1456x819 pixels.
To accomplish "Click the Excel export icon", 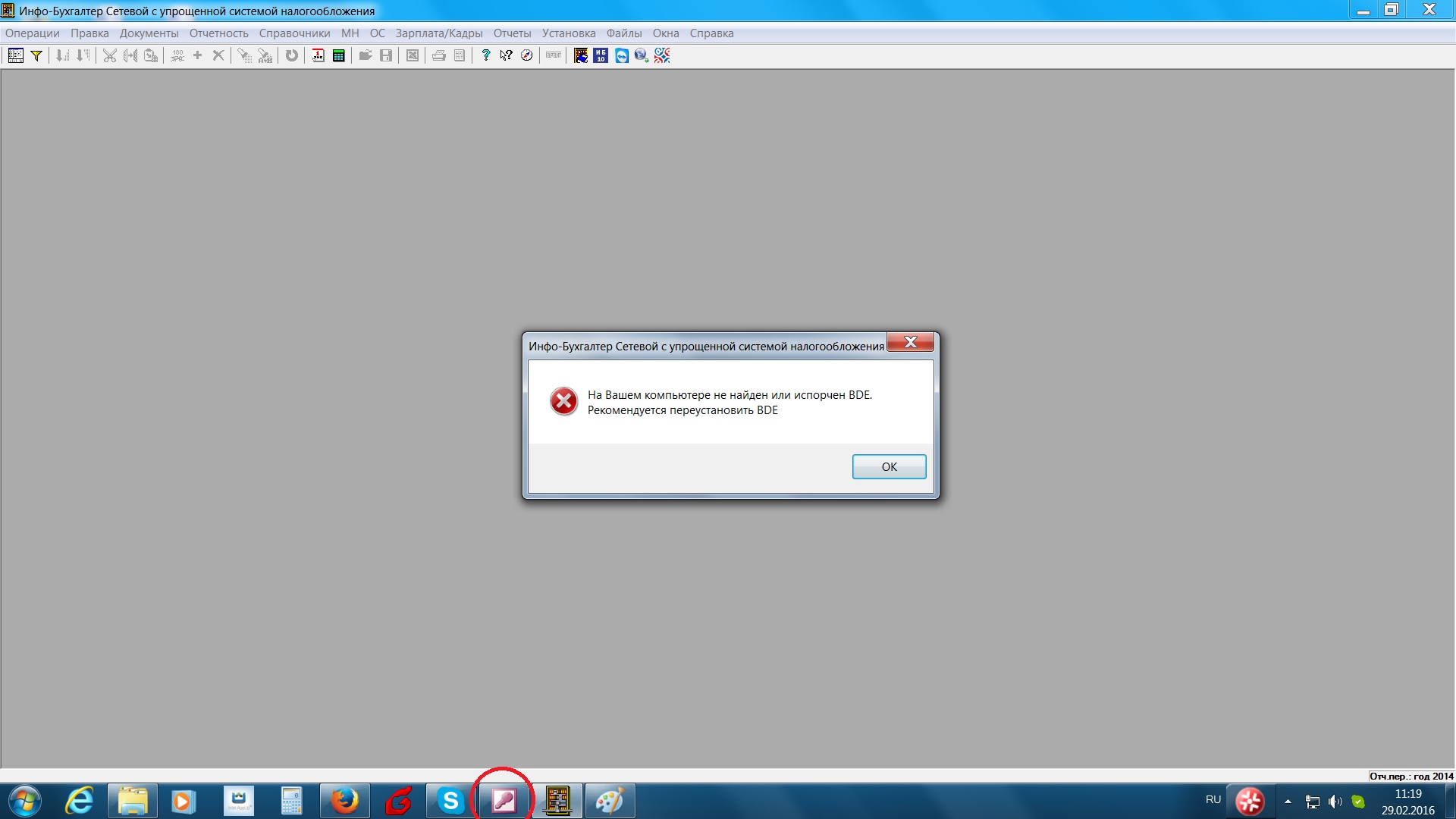I will pyautogui.click(x=412, y=55).
